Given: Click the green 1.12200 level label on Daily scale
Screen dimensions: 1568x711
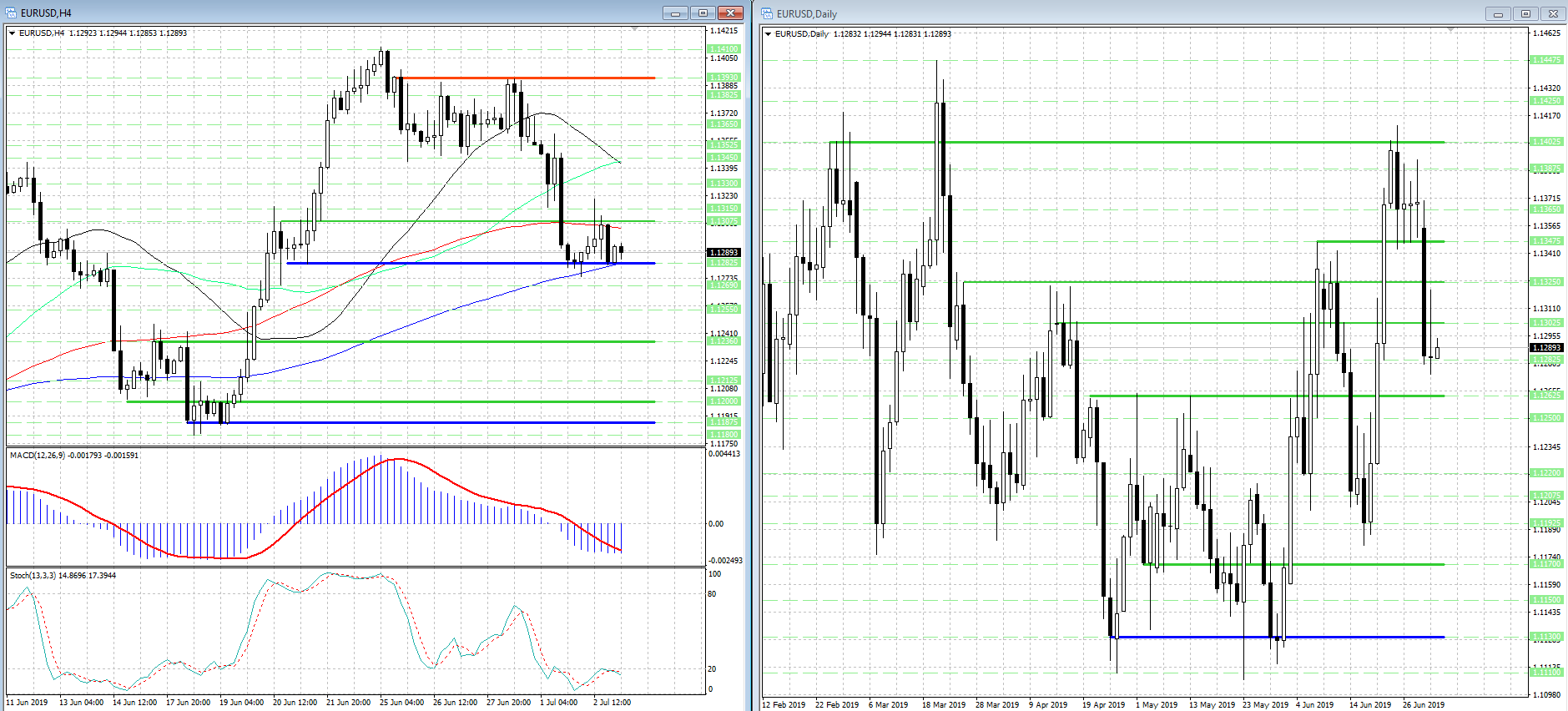Looking at the screenshot, I should coord(1546,473).
